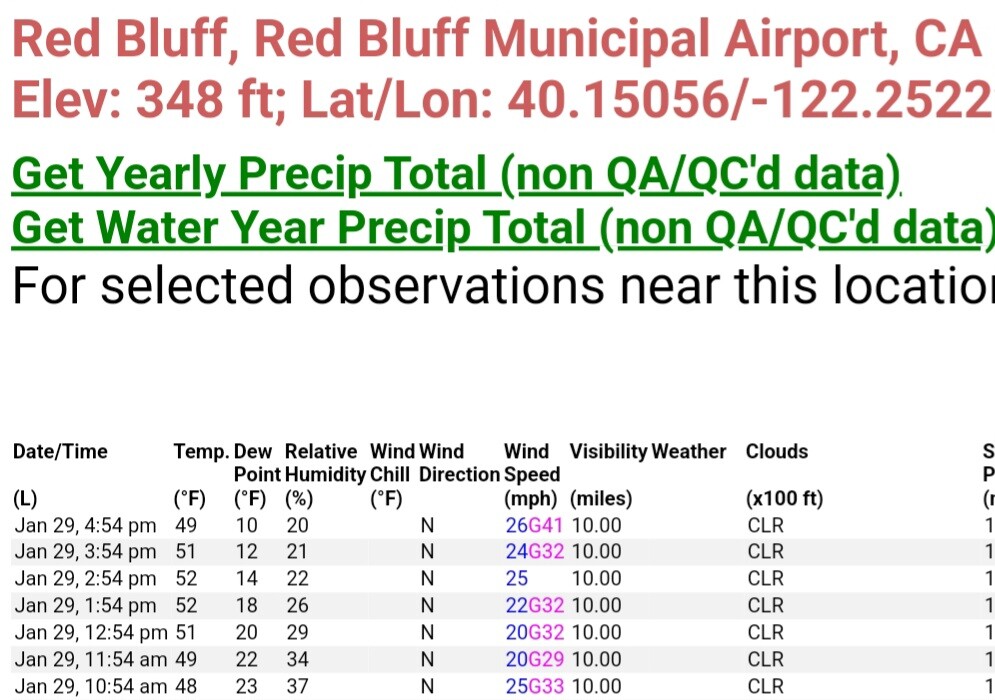Click the Elev and Lat/Lon heading line
Screen dimensions: 995x700
(x=503, y=100)
